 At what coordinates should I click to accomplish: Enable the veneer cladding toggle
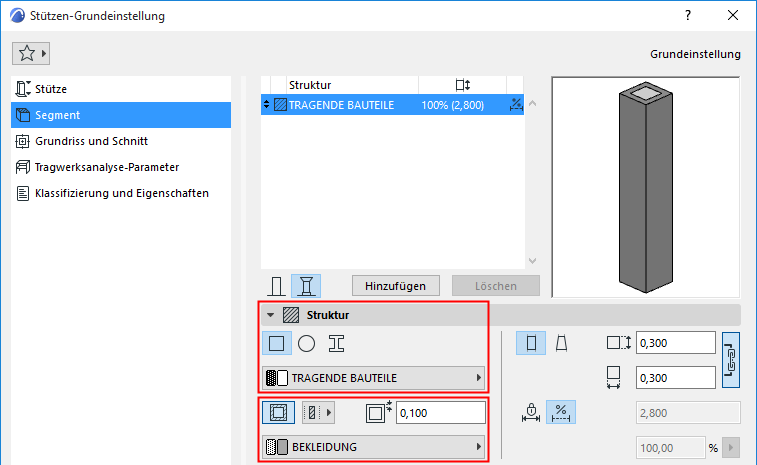coord(279,412)
